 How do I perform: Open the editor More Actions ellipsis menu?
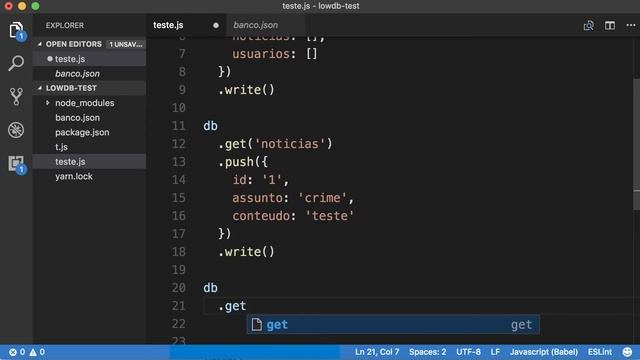pyautogui.click(x=631, y=25)
